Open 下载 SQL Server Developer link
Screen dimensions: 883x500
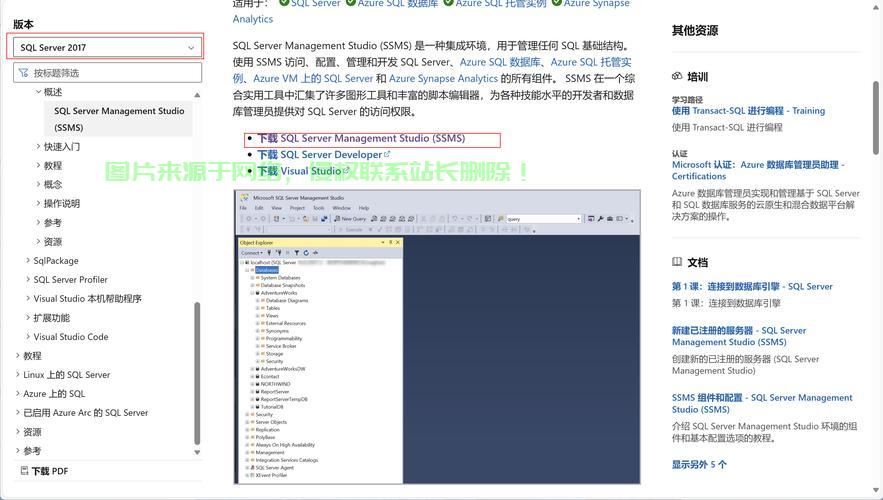[x=324, y=154]
